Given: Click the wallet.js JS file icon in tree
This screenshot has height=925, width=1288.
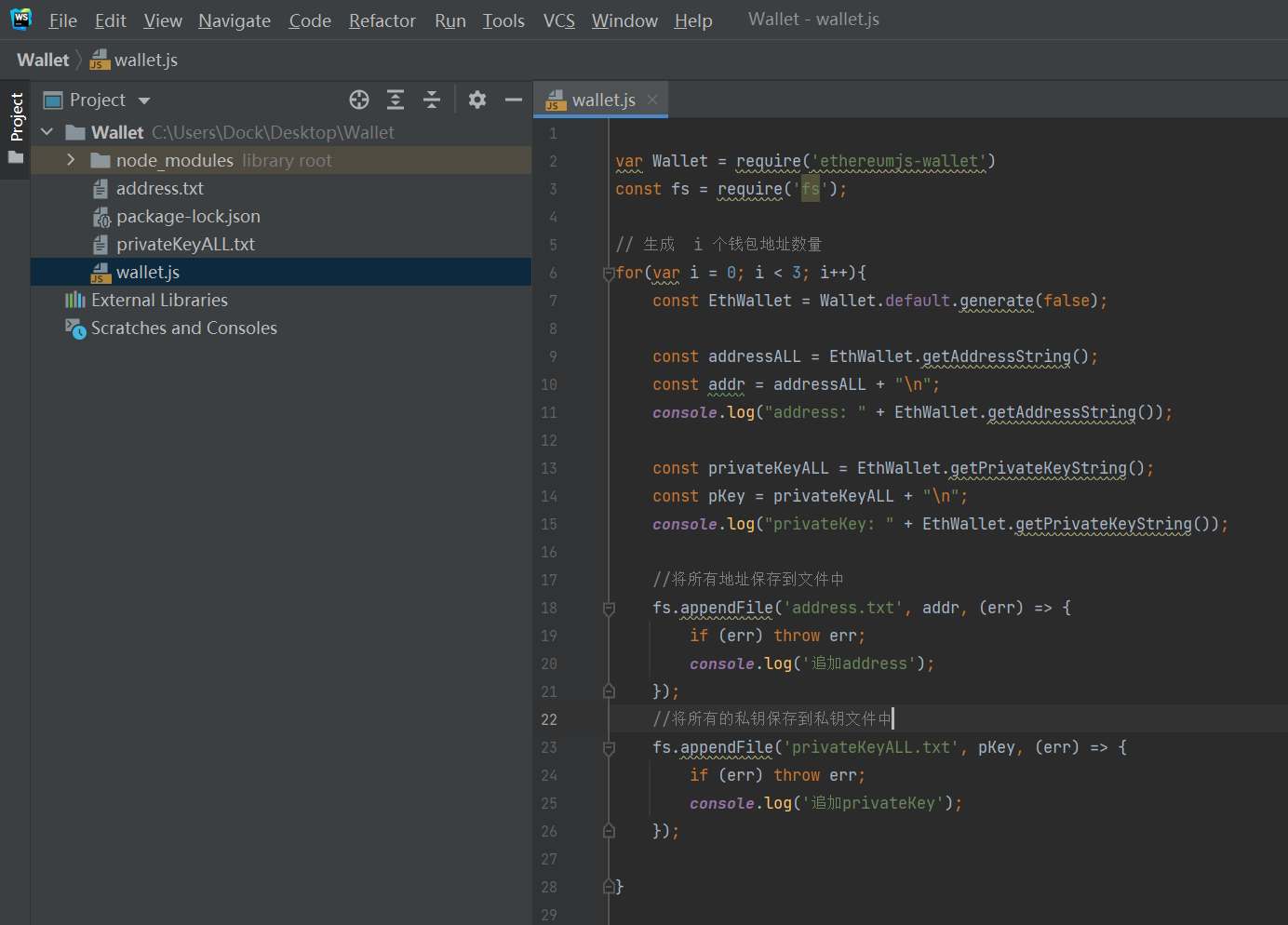Looking at the screenshot, I should click(x=101, y=273).
